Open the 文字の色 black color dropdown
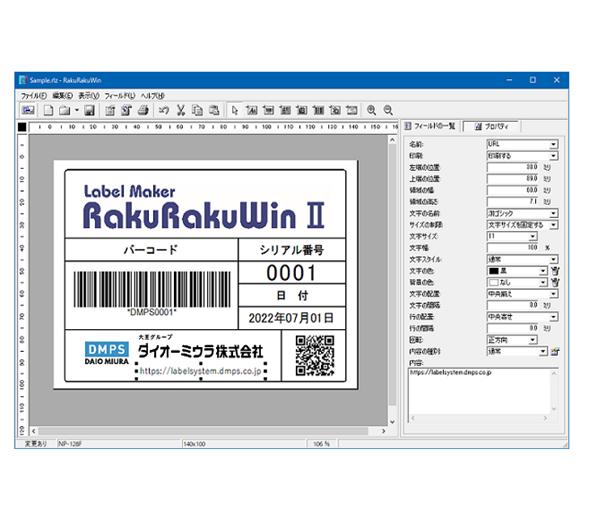Image resolution: width=589 pixels, height=531 pixels. [543, 271]
